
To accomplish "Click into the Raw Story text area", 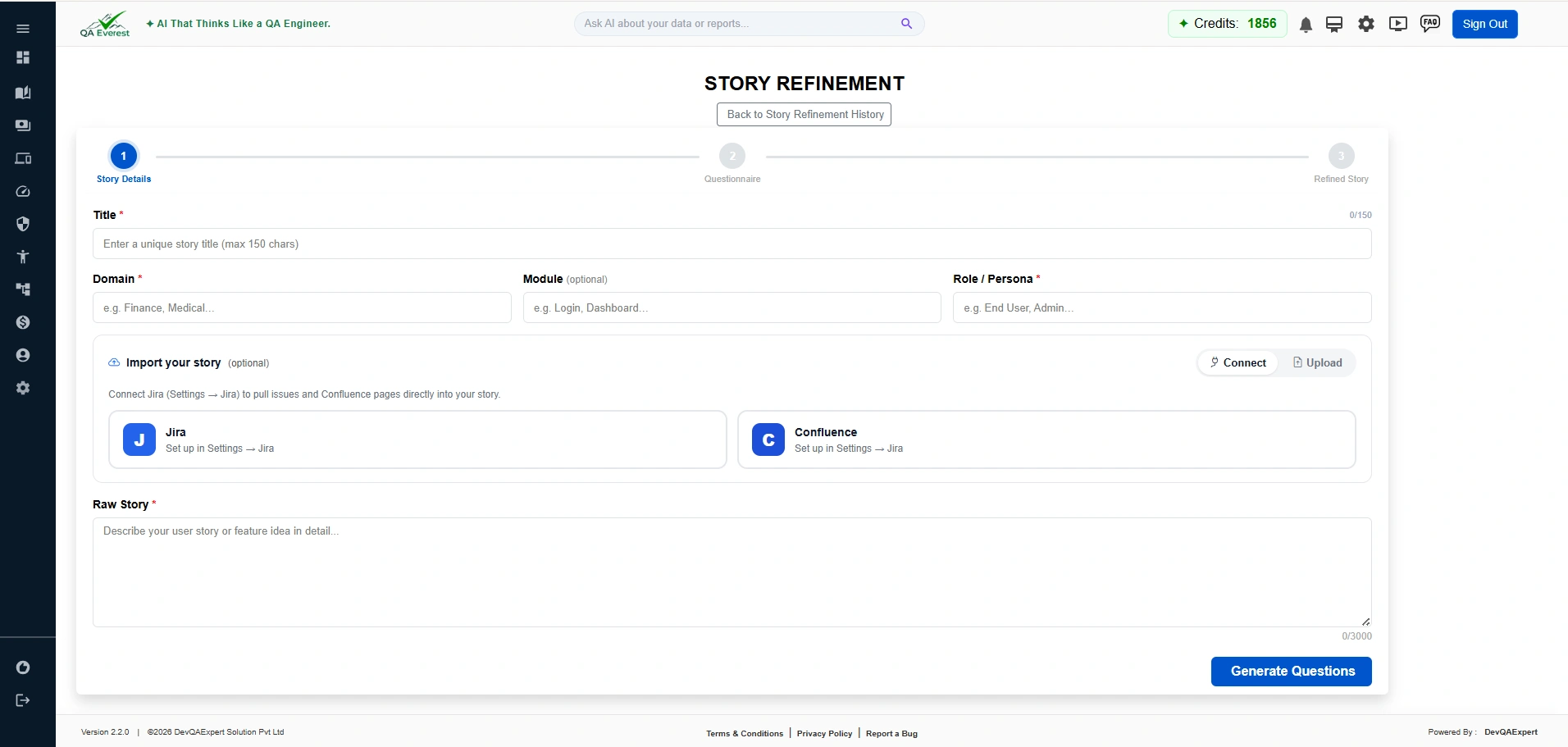I will [x=732, y=572].
